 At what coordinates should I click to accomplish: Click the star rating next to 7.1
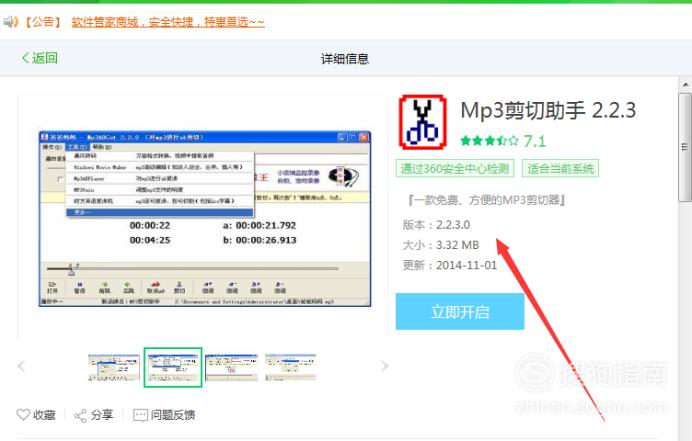click(x=489, y=141)
